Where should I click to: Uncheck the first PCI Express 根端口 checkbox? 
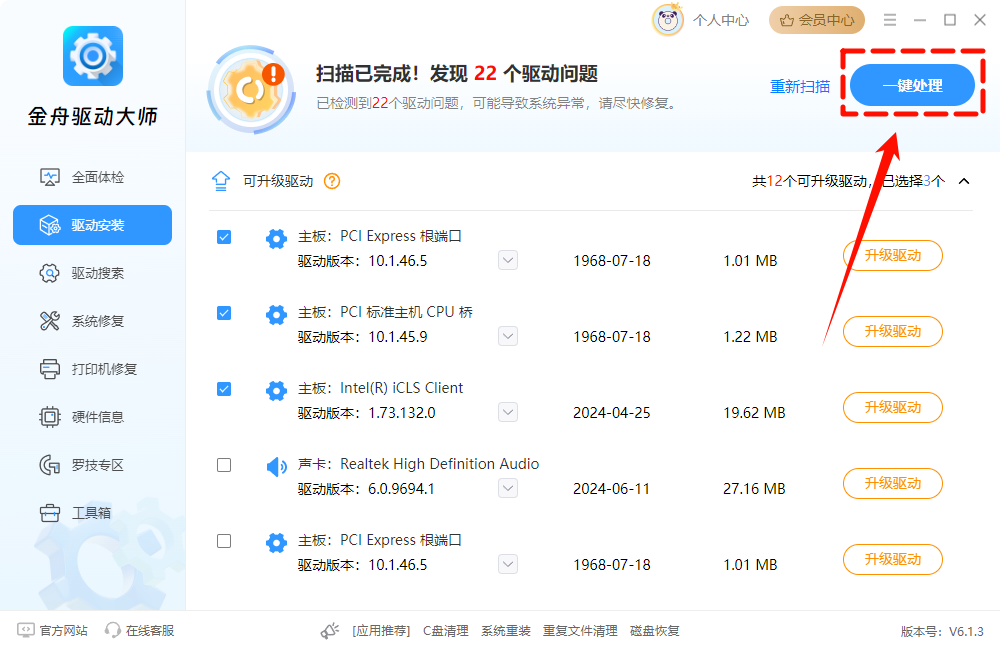(x=224, y=237)
